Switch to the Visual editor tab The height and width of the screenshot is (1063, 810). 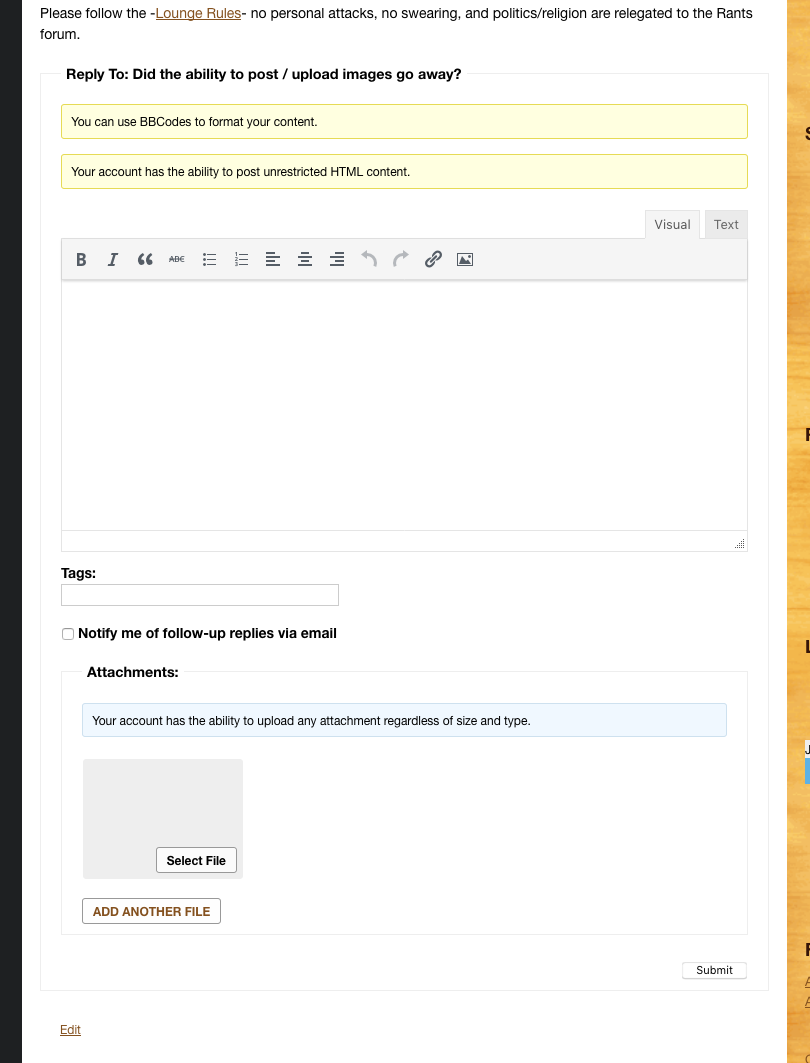pyautogui.click(x=672, y=225)
